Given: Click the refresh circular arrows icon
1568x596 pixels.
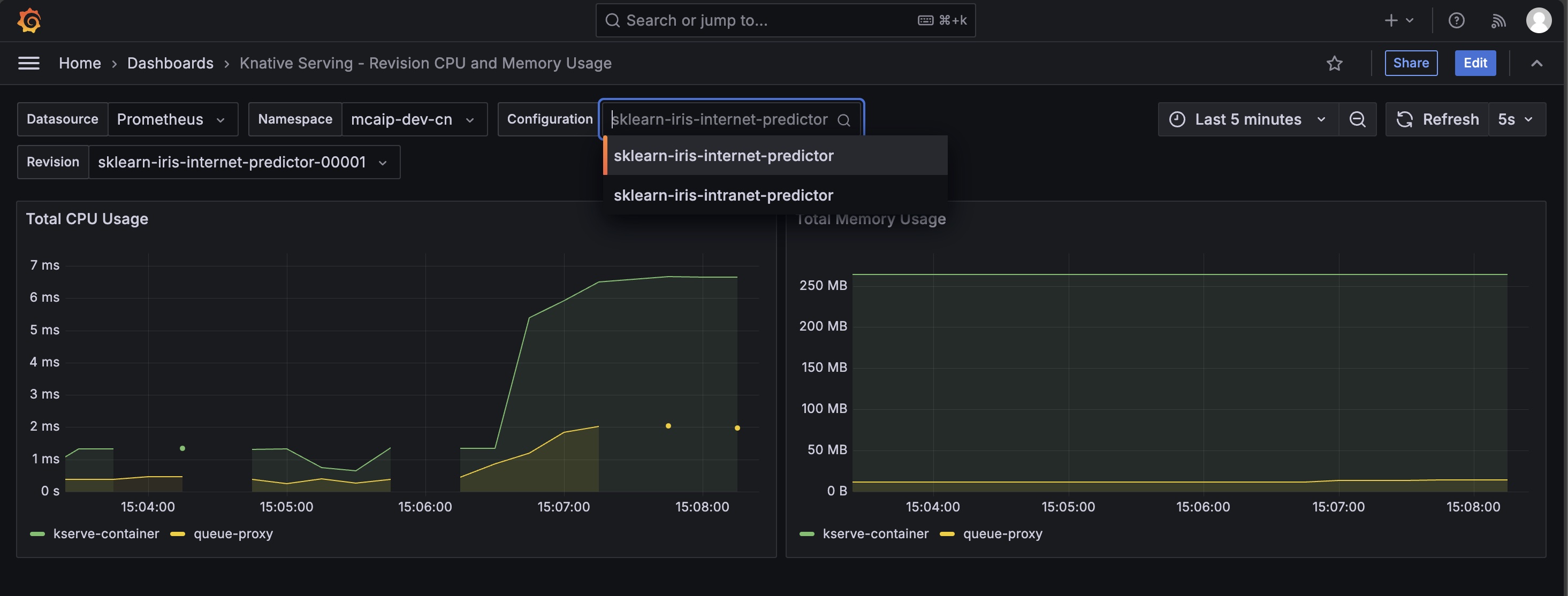Looking at the screenshot, I should point(1404,119).
